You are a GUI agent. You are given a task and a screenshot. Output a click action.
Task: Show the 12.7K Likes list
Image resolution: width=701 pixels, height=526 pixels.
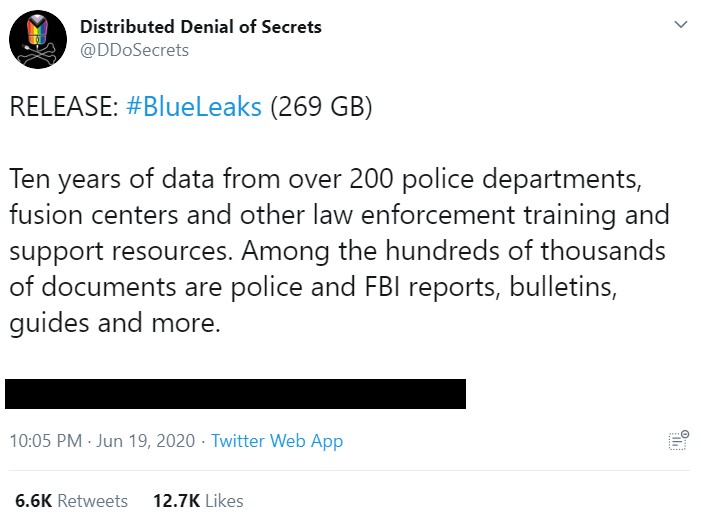198,501
